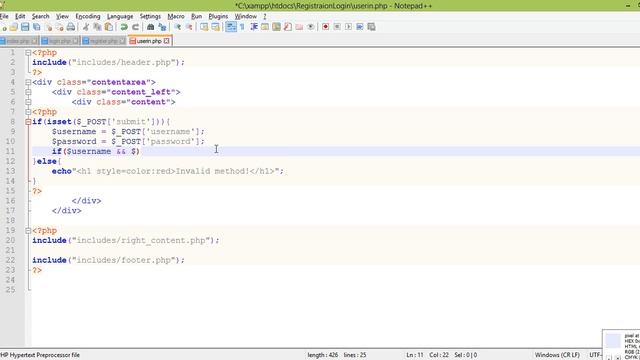The height and width of the screenshot is (360, 640).
Task: Click the Zoom In icon
Action: point(178,27)
